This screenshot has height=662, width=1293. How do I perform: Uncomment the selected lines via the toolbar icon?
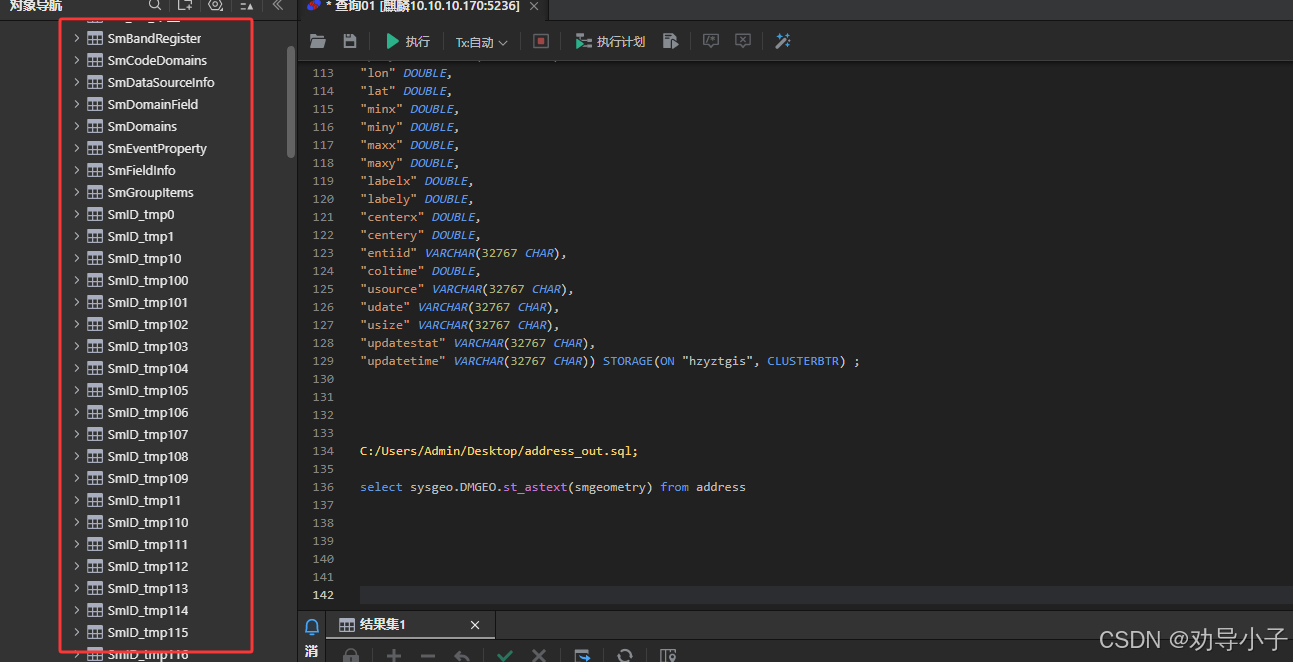point(743,41)
